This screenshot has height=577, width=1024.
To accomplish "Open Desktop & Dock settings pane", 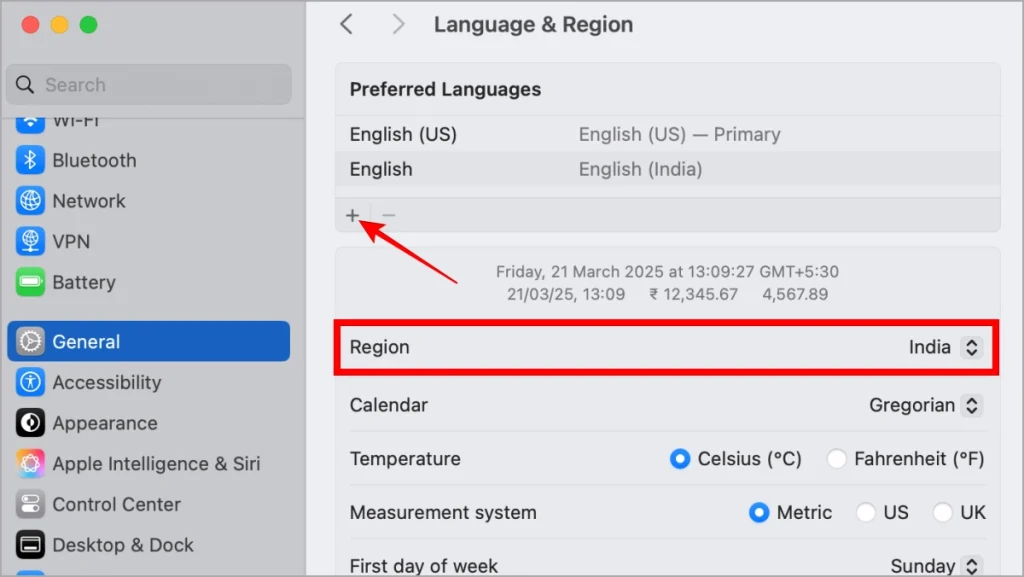I will click(x=123, y=545).
